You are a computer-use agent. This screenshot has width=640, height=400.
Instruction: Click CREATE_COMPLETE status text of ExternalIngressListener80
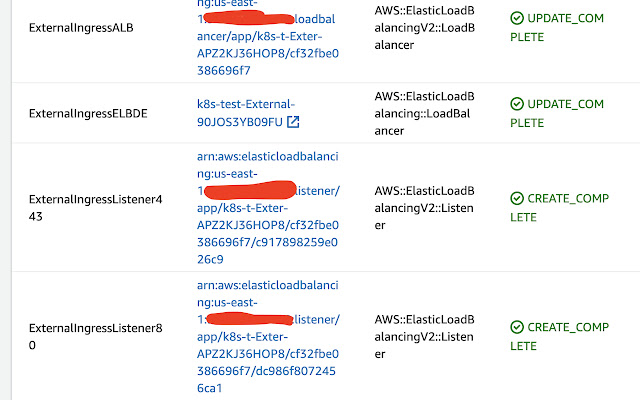point(566,336)
